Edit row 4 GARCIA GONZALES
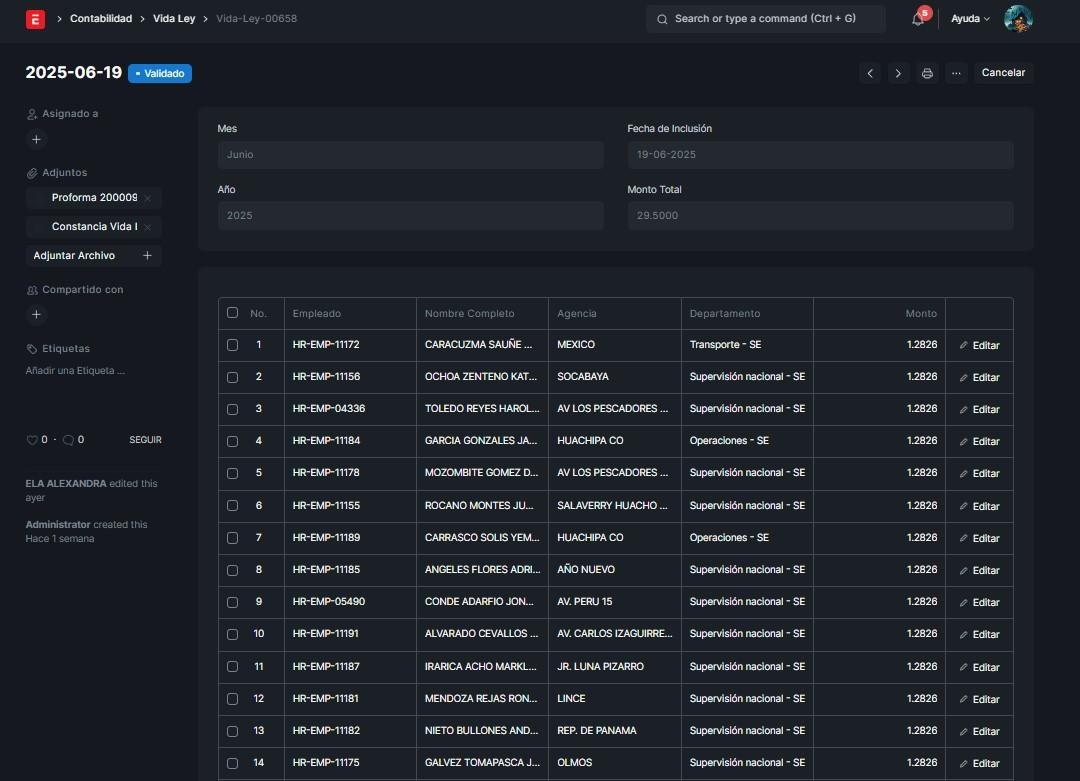Image resolution: width=1080 pixels, height=781 pixels. [x=979, y=441]
